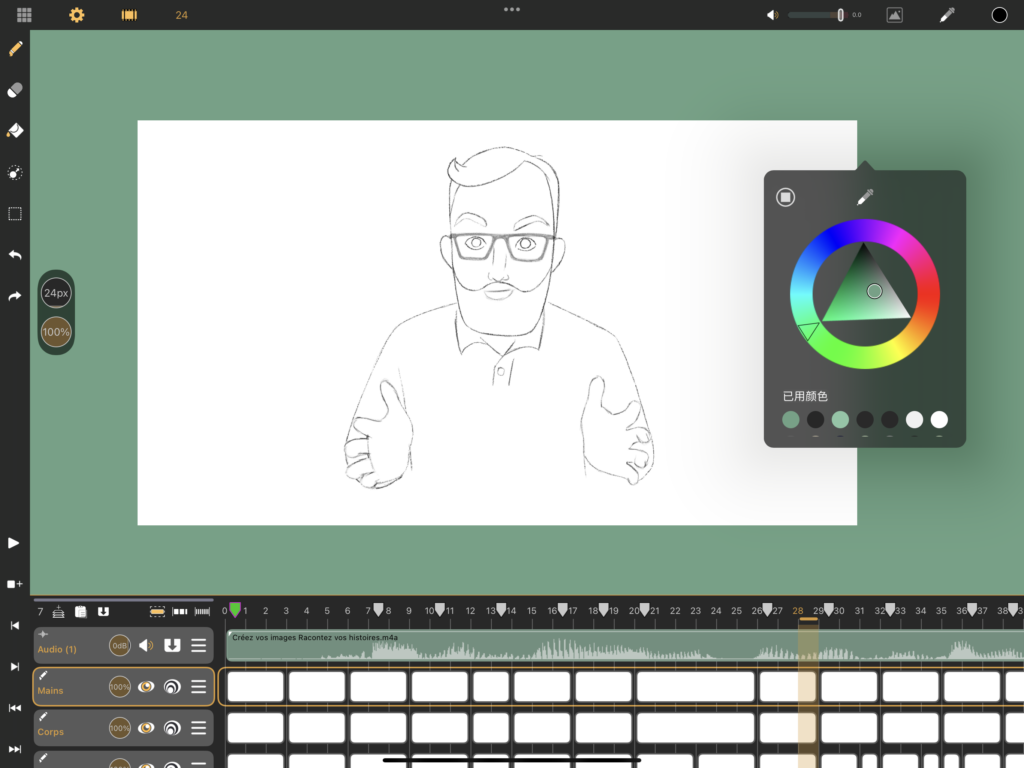The width and height of the screenshot is (1024, 768).
Task: Go to the previous keyframe with the double arrow
Action: click(x=14, y=707)
